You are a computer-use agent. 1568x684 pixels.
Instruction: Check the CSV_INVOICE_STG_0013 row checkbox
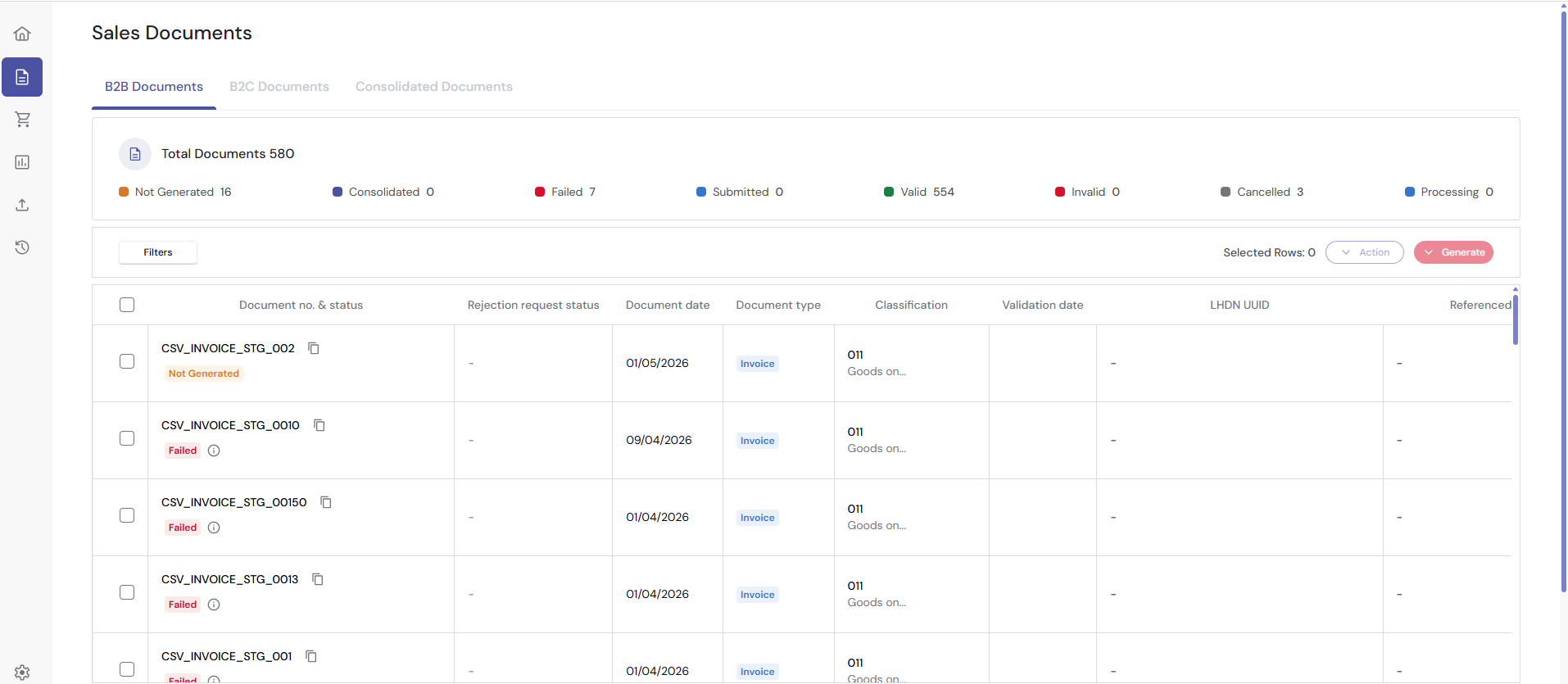127,592
